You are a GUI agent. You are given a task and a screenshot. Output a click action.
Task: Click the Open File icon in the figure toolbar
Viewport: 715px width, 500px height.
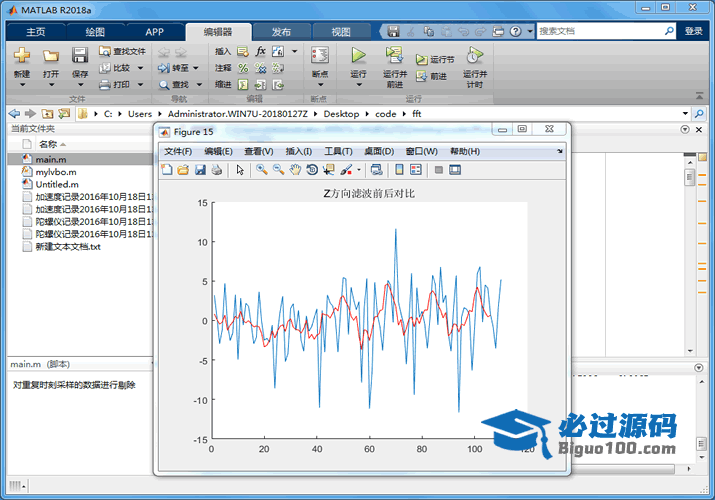coord(183,170)
